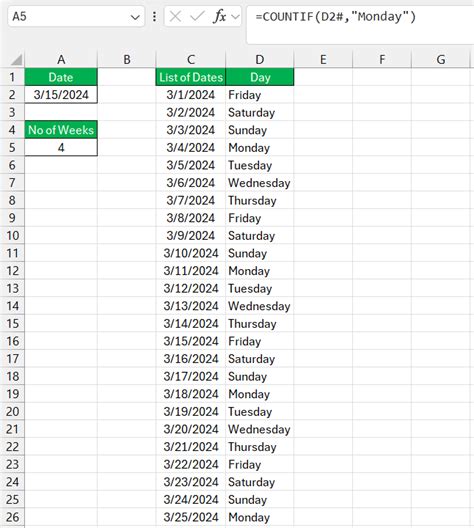
Task: Click the Day header cell
Action: (x=260, y=77)
